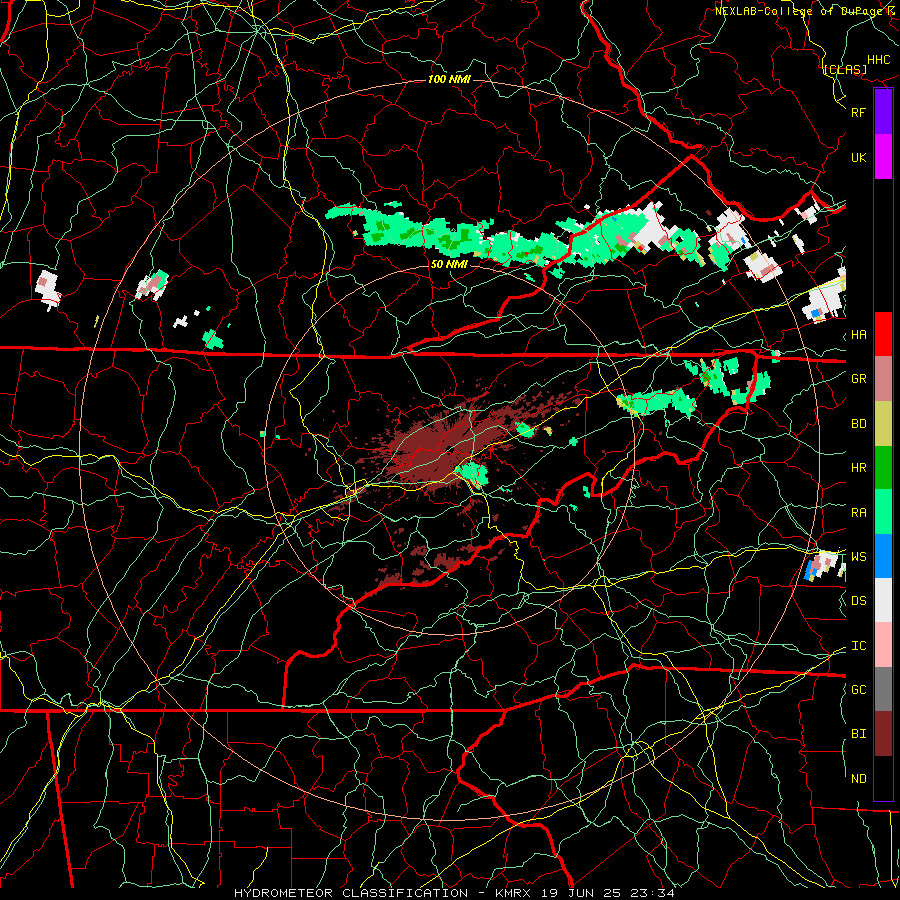Click the [CLAS] units label

click(845, 70)
